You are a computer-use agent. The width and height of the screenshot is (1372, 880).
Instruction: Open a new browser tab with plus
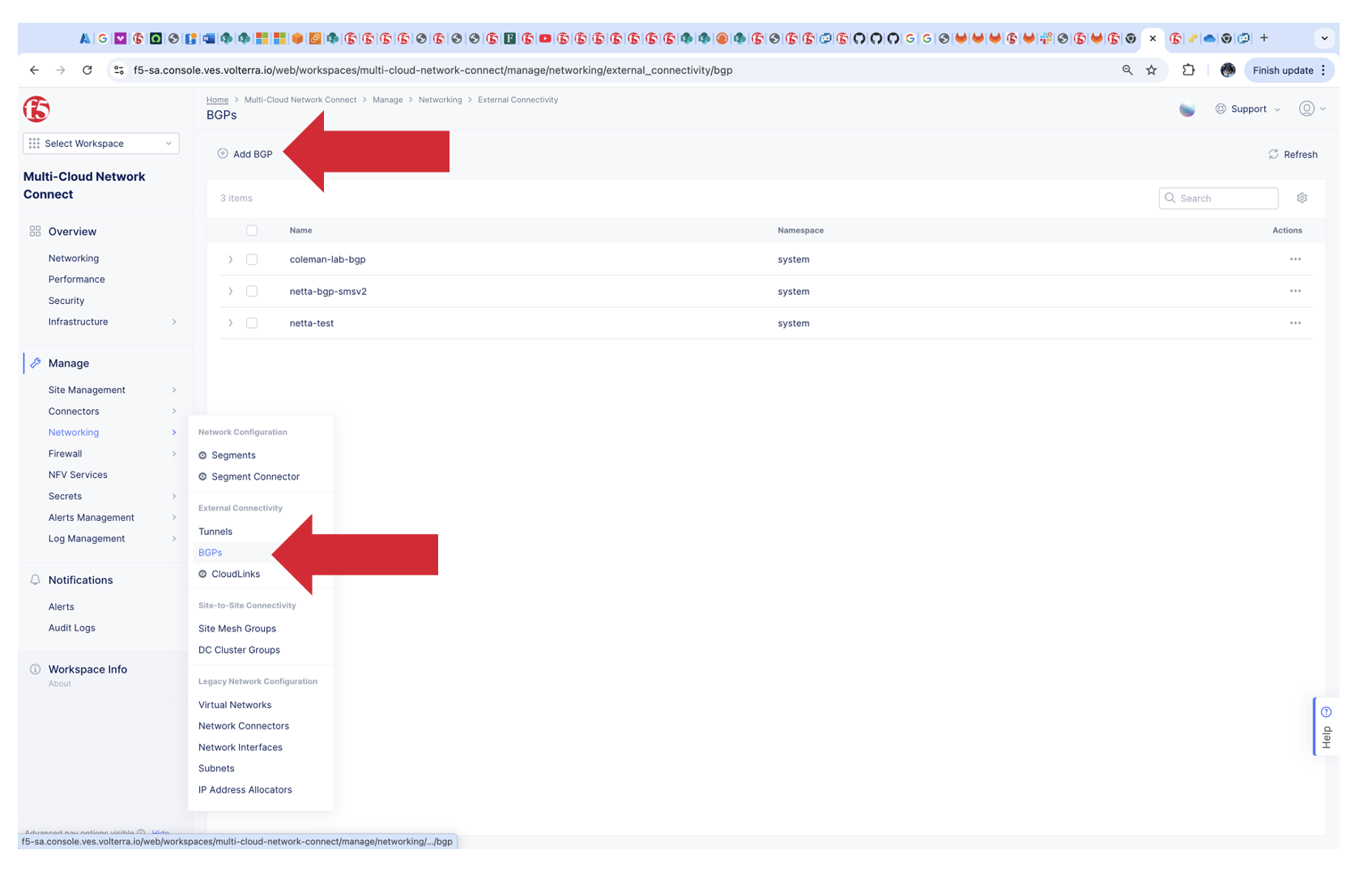point(1263,38)
